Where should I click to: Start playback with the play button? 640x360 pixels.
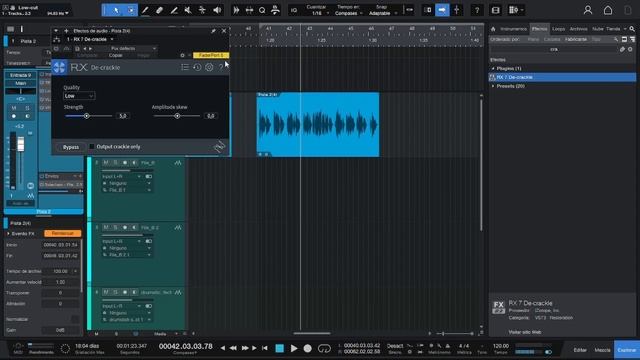pyautogui.click(x=294, y=348)
